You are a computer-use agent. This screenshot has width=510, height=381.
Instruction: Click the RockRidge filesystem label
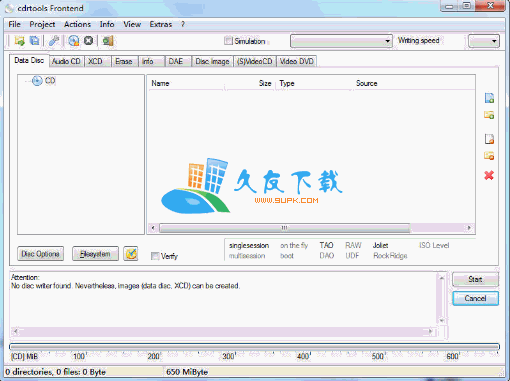[x=390, y=256]
